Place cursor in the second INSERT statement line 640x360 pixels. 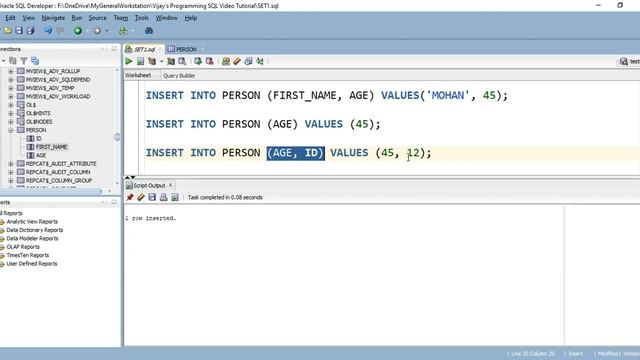tap(263, 124)
